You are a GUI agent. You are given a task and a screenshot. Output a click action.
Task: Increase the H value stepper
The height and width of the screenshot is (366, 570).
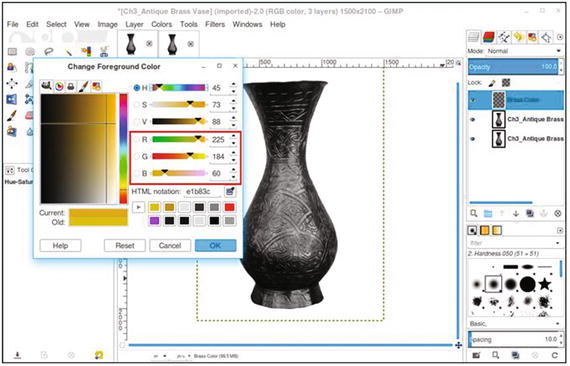pyautogui.click(x=234, y=85)
